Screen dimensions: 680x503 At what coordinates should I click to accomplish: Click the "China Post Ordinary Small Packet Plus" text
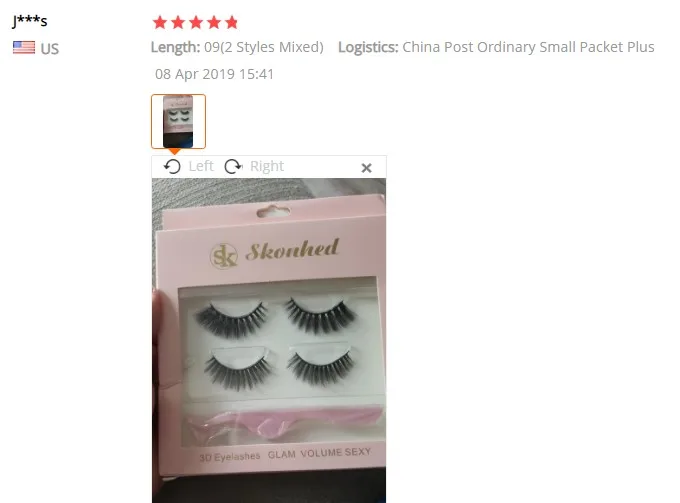[x=528, y=47]
